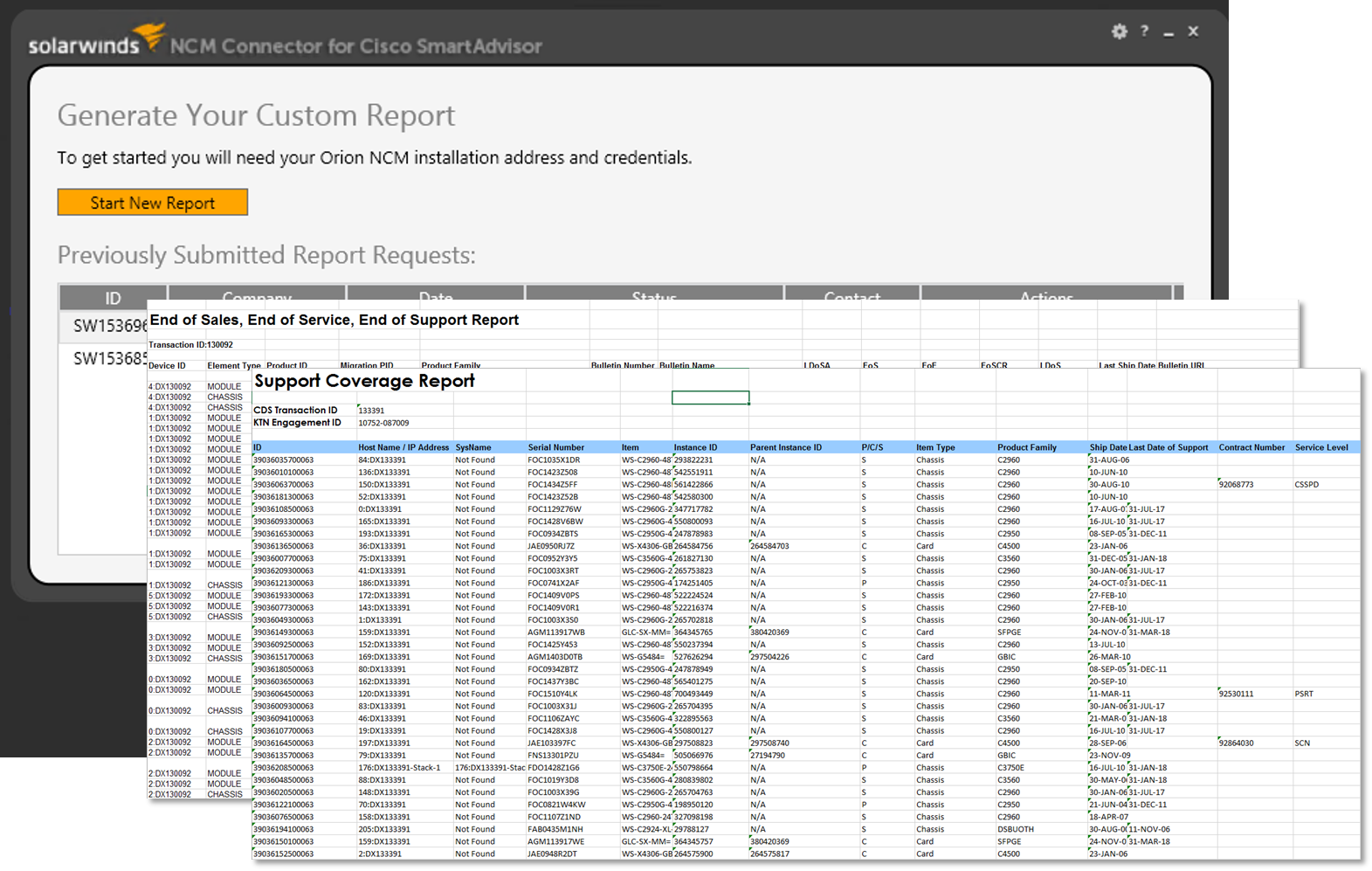1372x871 pixels.
Task: Minimize the NCM Connector window
Action: point(1169,33)
